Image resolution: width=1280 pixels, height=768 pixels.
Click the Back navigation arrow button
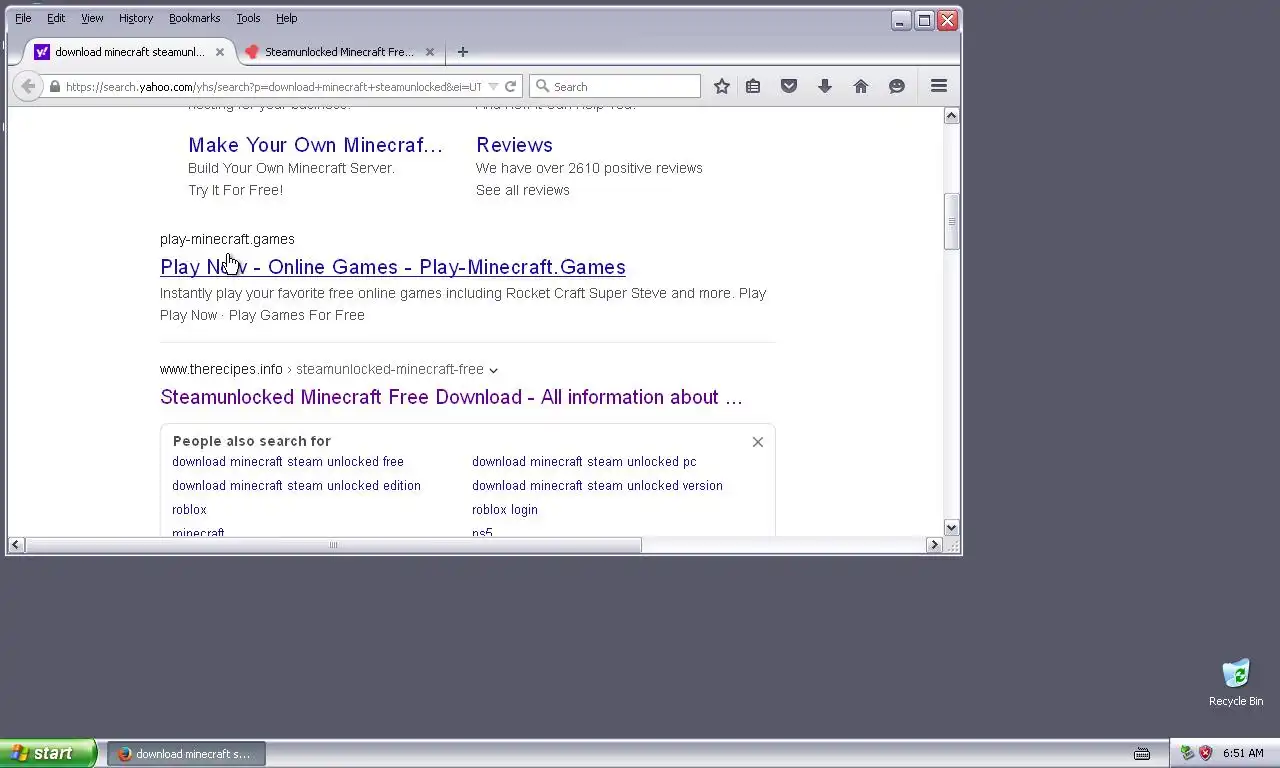[x=28, y=86]
